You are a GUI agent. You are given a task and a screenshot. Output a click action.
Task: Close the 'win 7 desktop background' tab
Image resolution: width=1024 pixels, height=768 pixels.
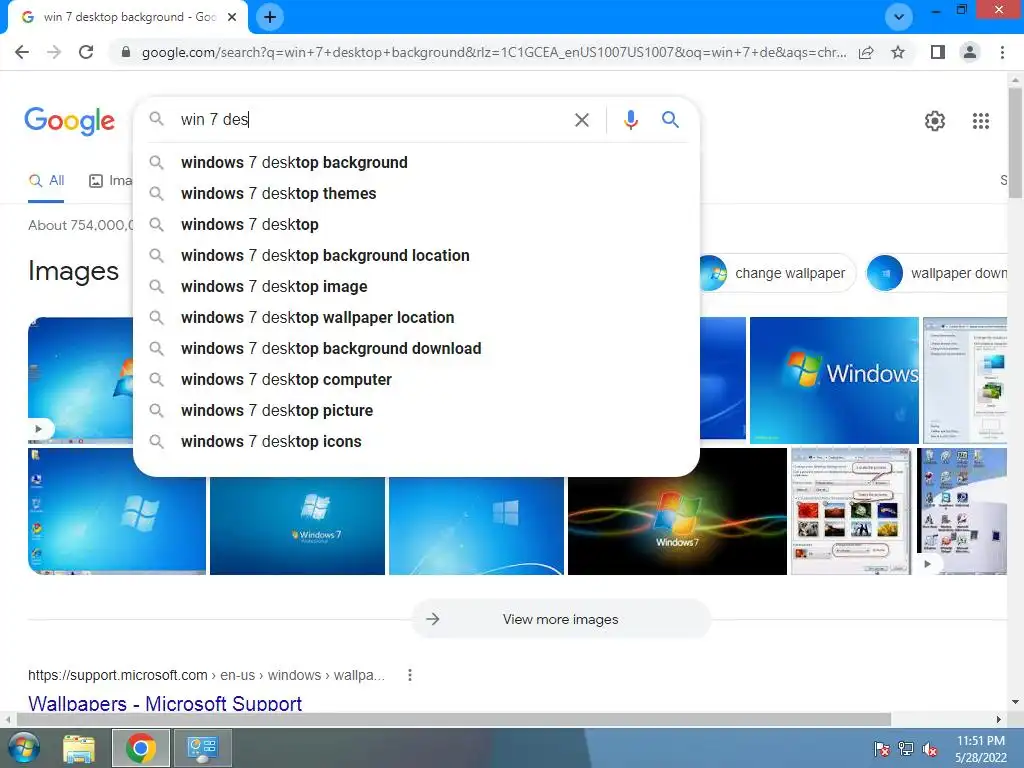(x=232, y=17)
